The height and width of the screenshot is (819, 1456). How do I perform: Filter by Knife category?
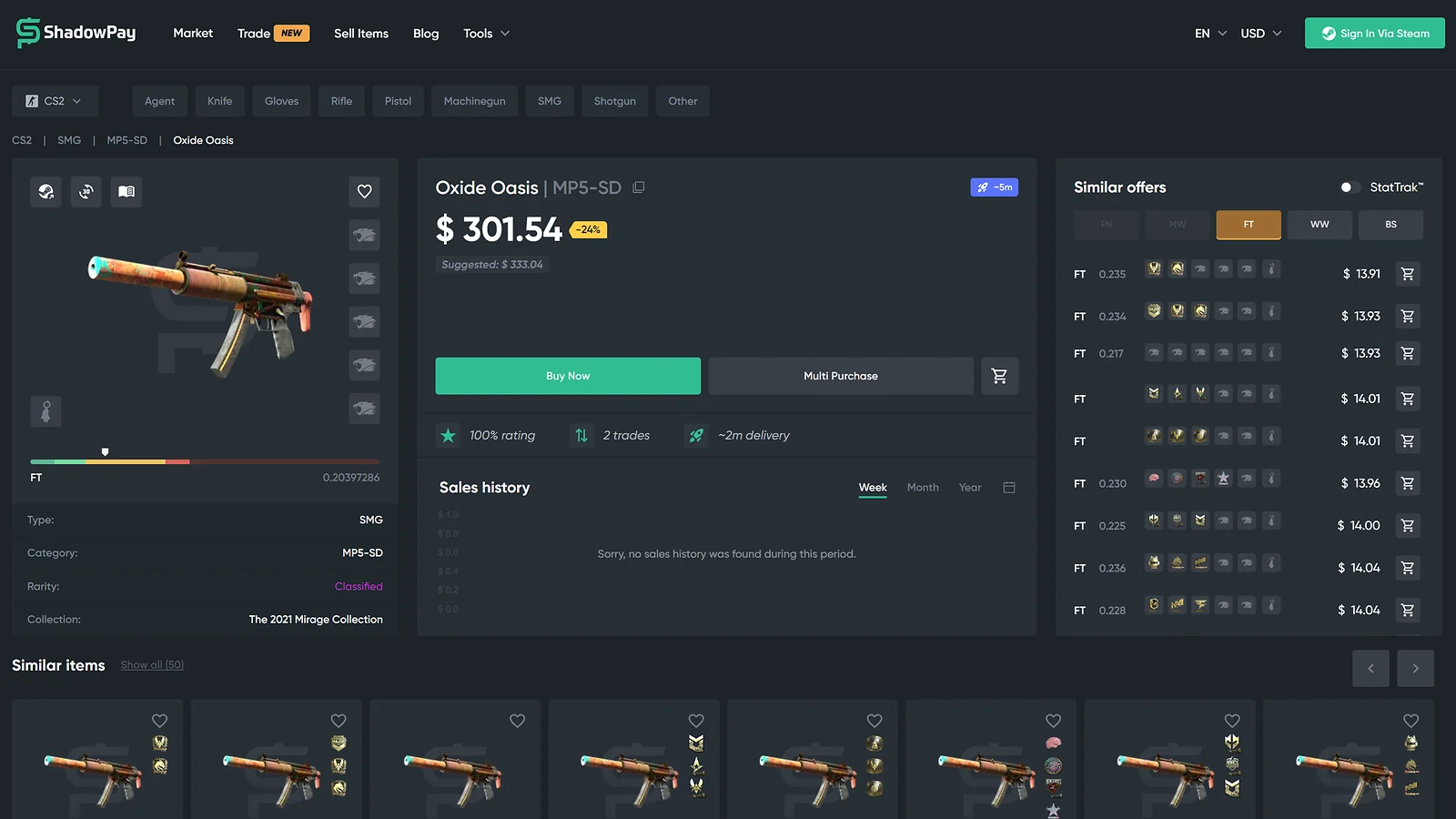point(219,101)
